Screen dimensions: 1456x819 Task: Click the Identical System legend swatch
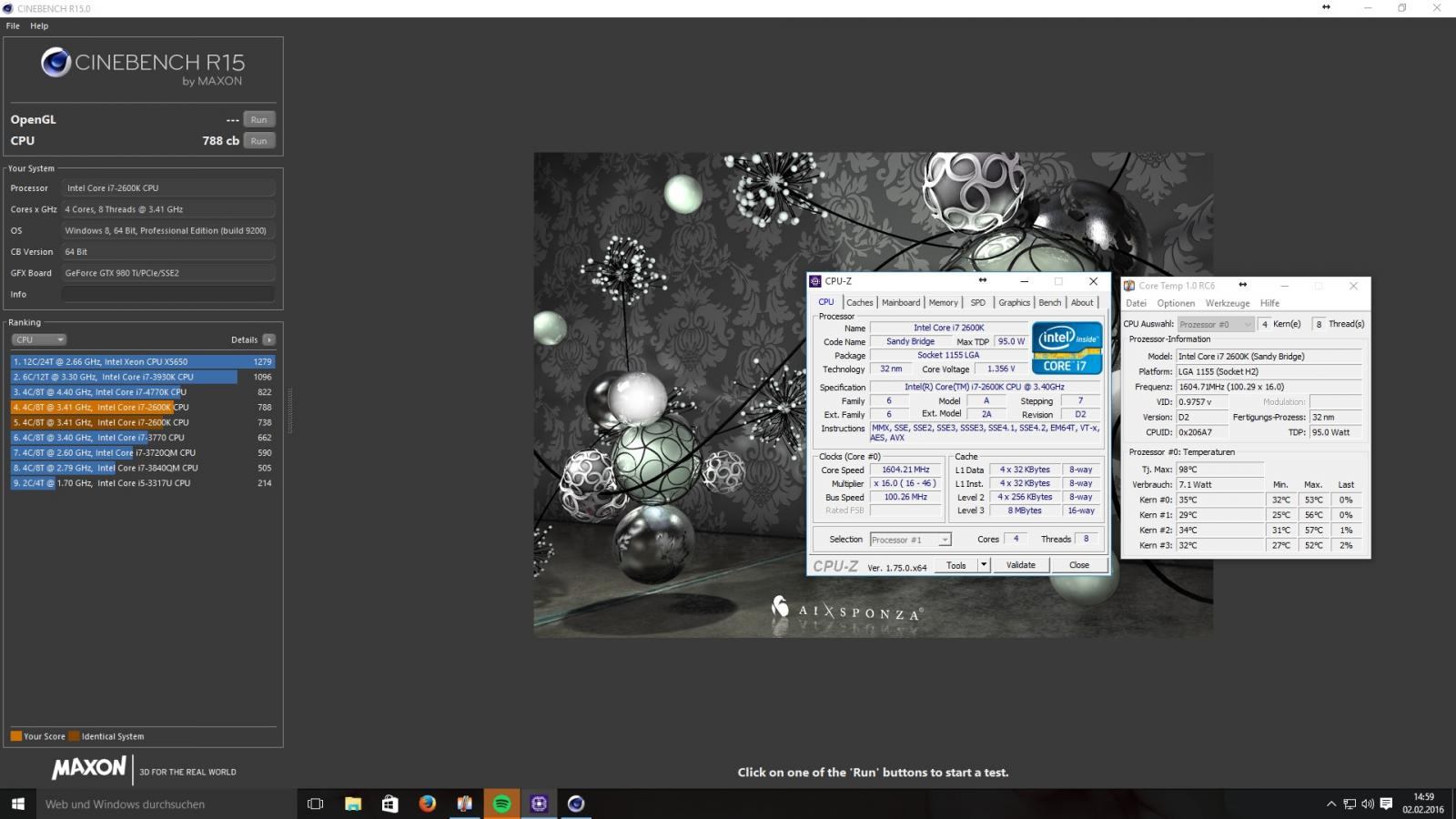pos(75,736)
